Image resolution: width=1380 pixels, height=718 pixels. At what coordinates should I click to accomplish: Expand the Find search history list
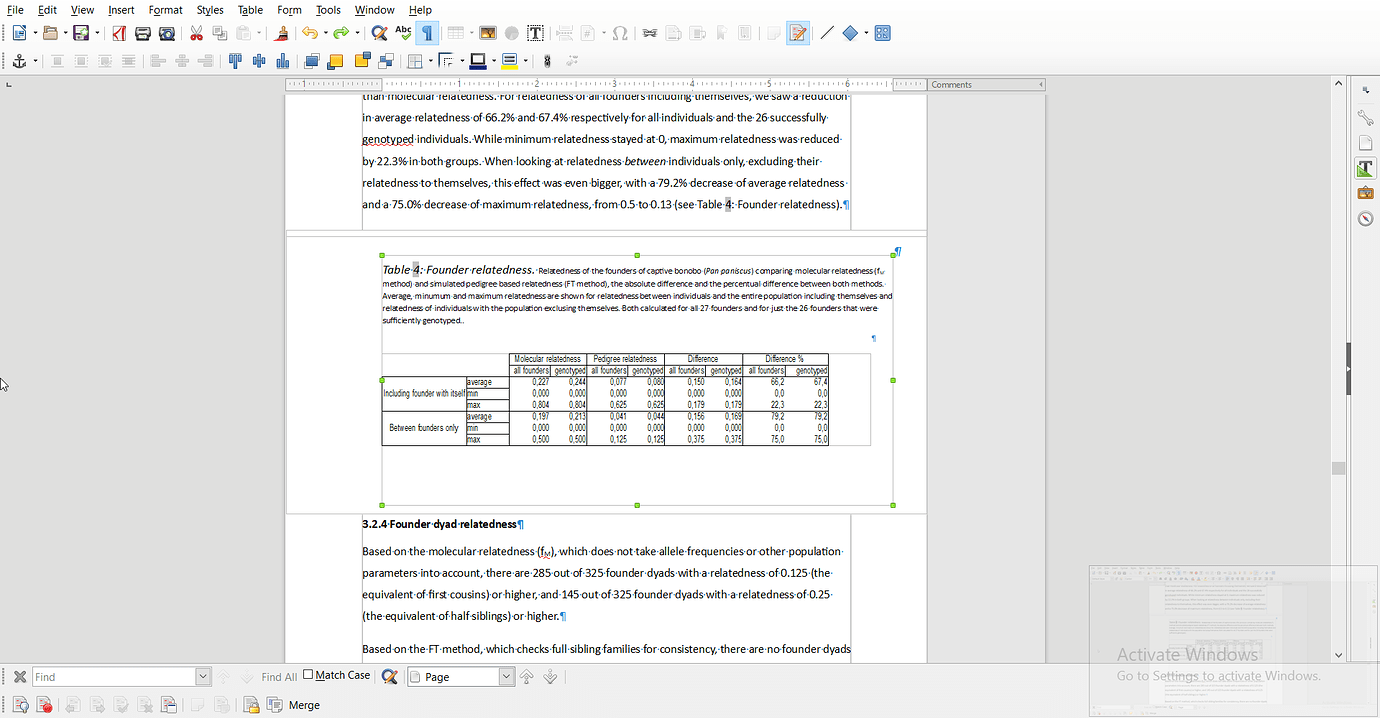click(202, 676)
